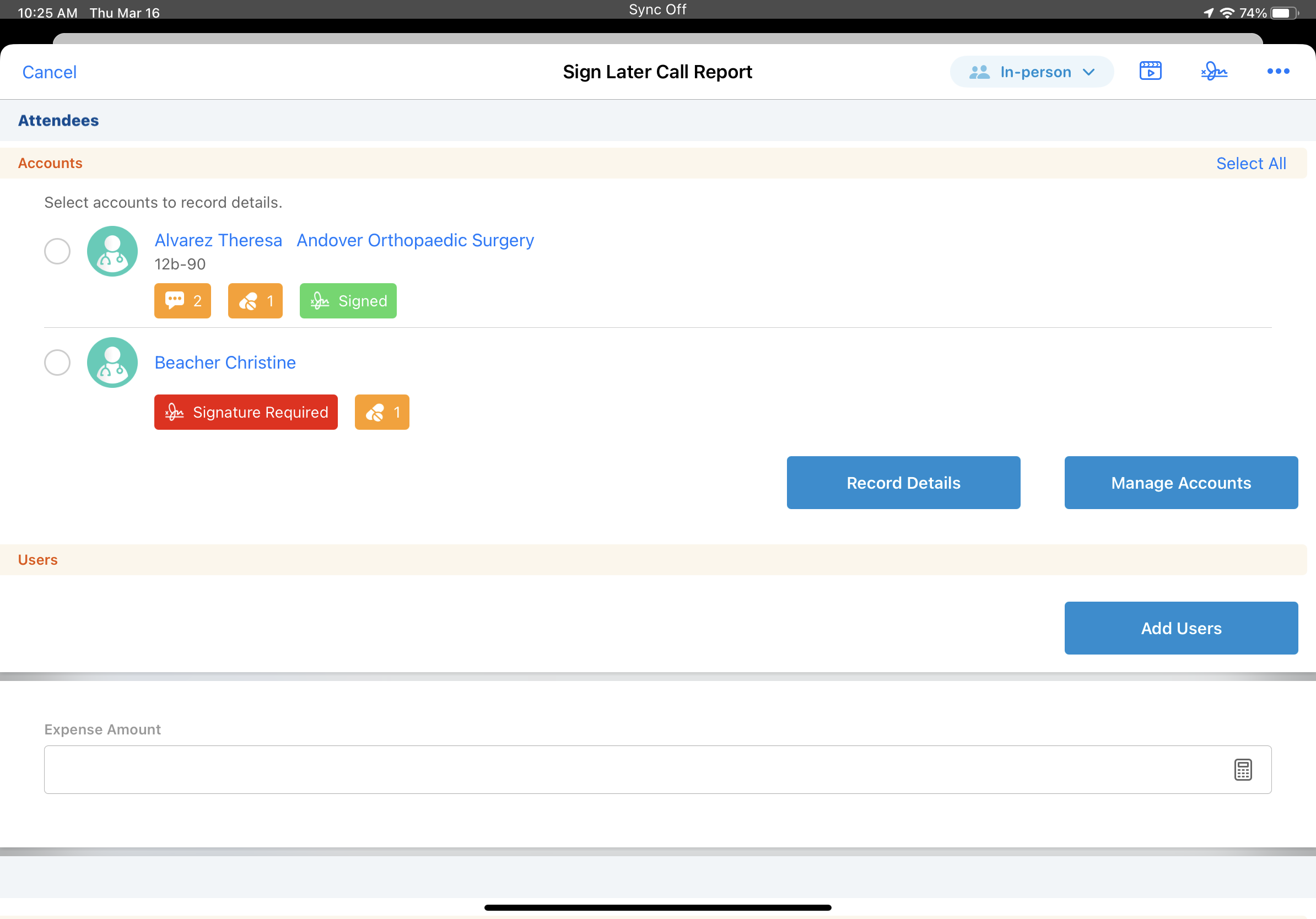This screenshot has width=1316, height=919.
Task: Focus the Expense Amount input field
Action: click(x=630, y=770)
